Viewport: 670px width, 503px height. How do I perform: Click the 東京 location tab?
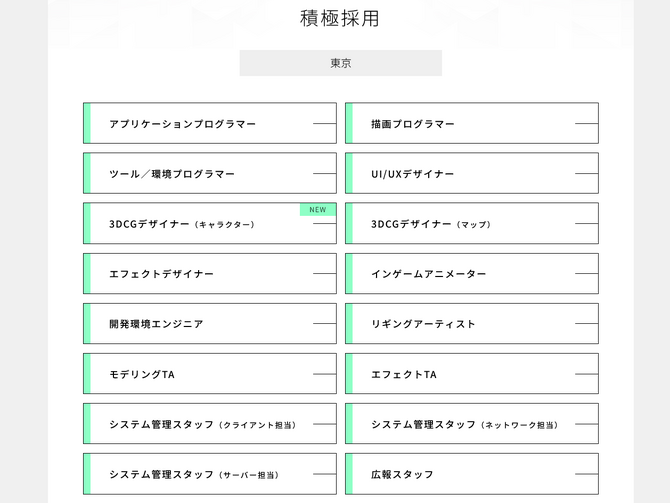point(341,63)
